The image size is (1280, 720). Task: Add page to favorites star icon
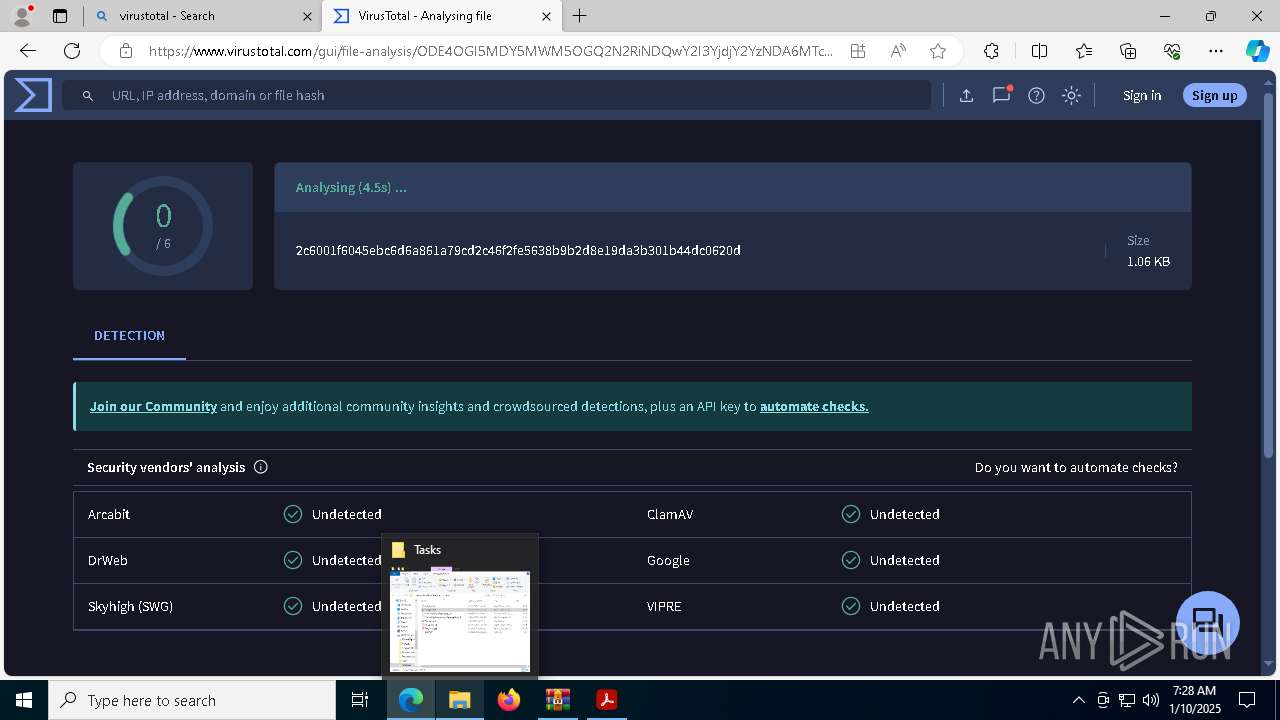[x=937, y=51]
